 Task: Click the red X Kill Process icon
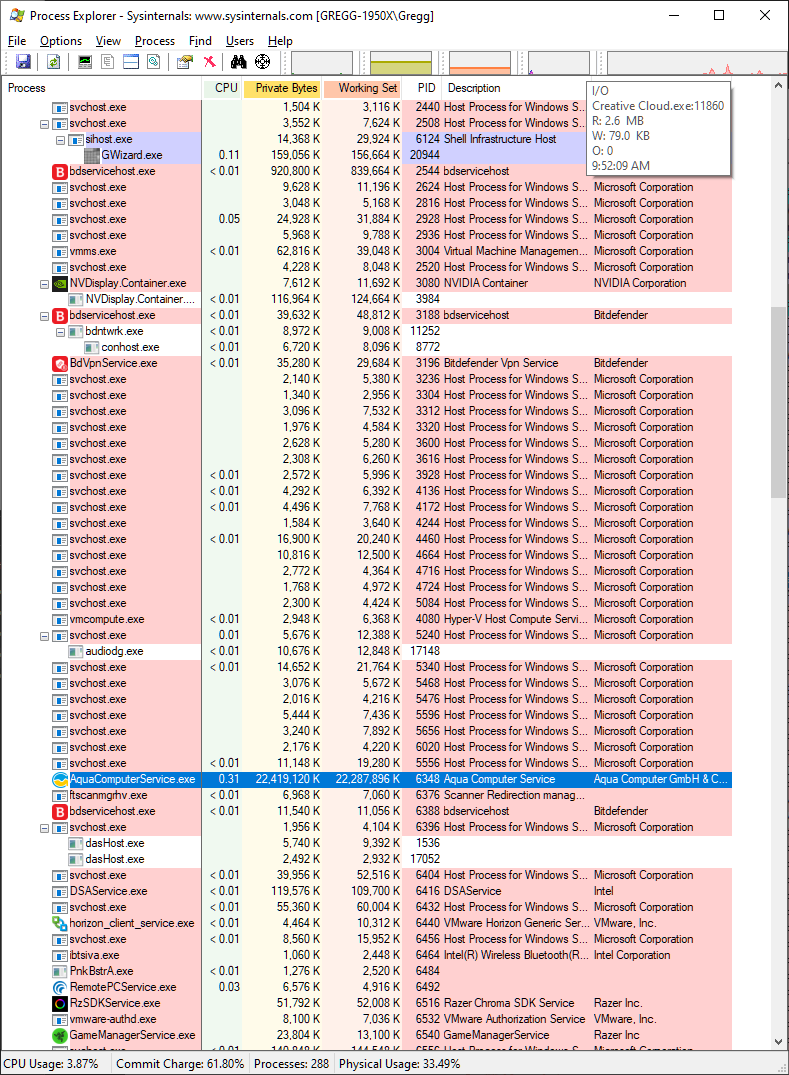[x=209, y=62]
